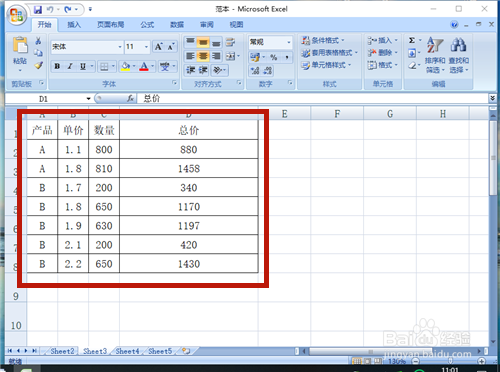Decrease decimal places
The height and width of the screenshot is (372, 500).
[x=268, y=70]
